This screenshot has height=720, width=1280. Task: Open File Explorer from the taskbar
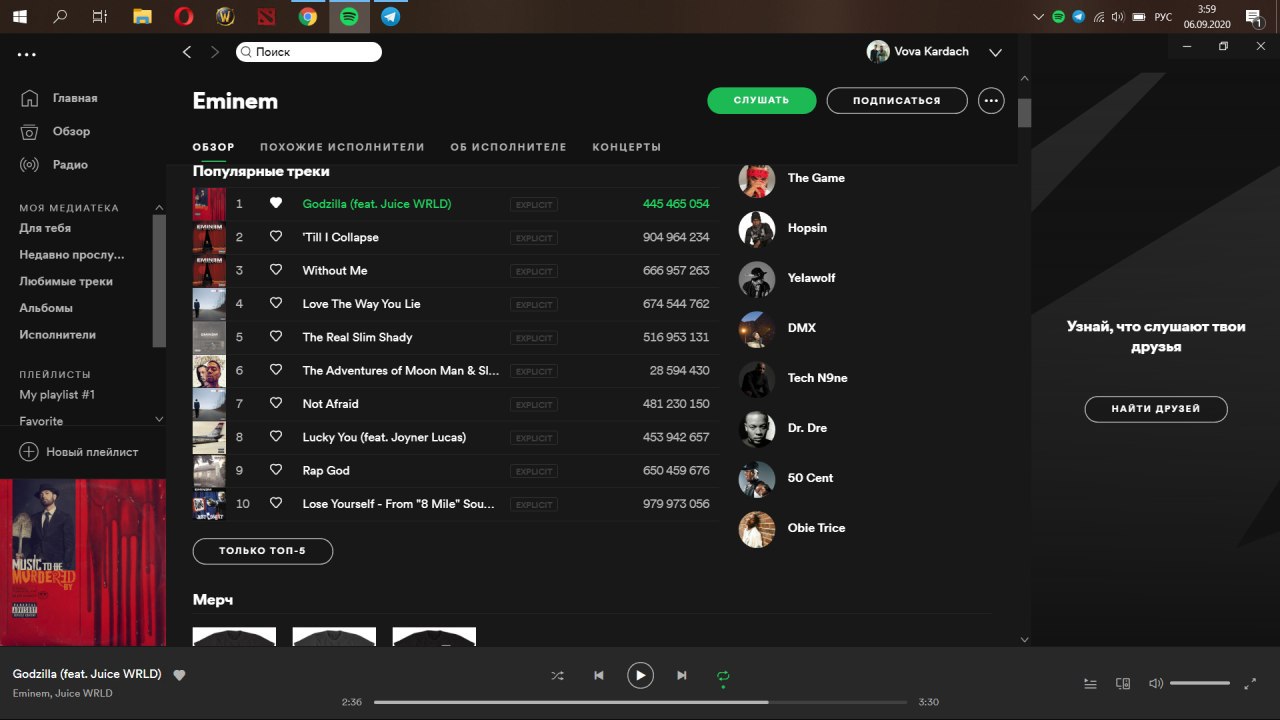[x=142, y=17]
